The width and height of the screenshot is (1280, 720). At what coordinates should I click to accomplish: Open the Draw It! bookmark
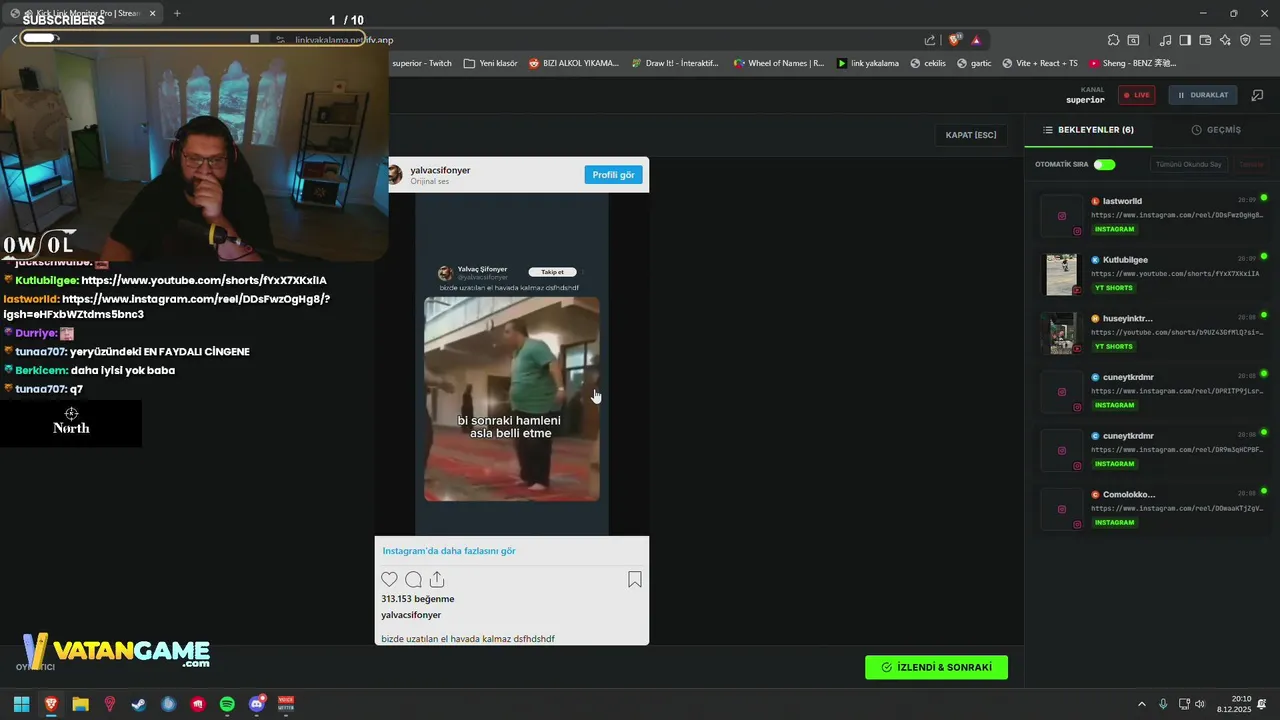(x=675, y=63)
